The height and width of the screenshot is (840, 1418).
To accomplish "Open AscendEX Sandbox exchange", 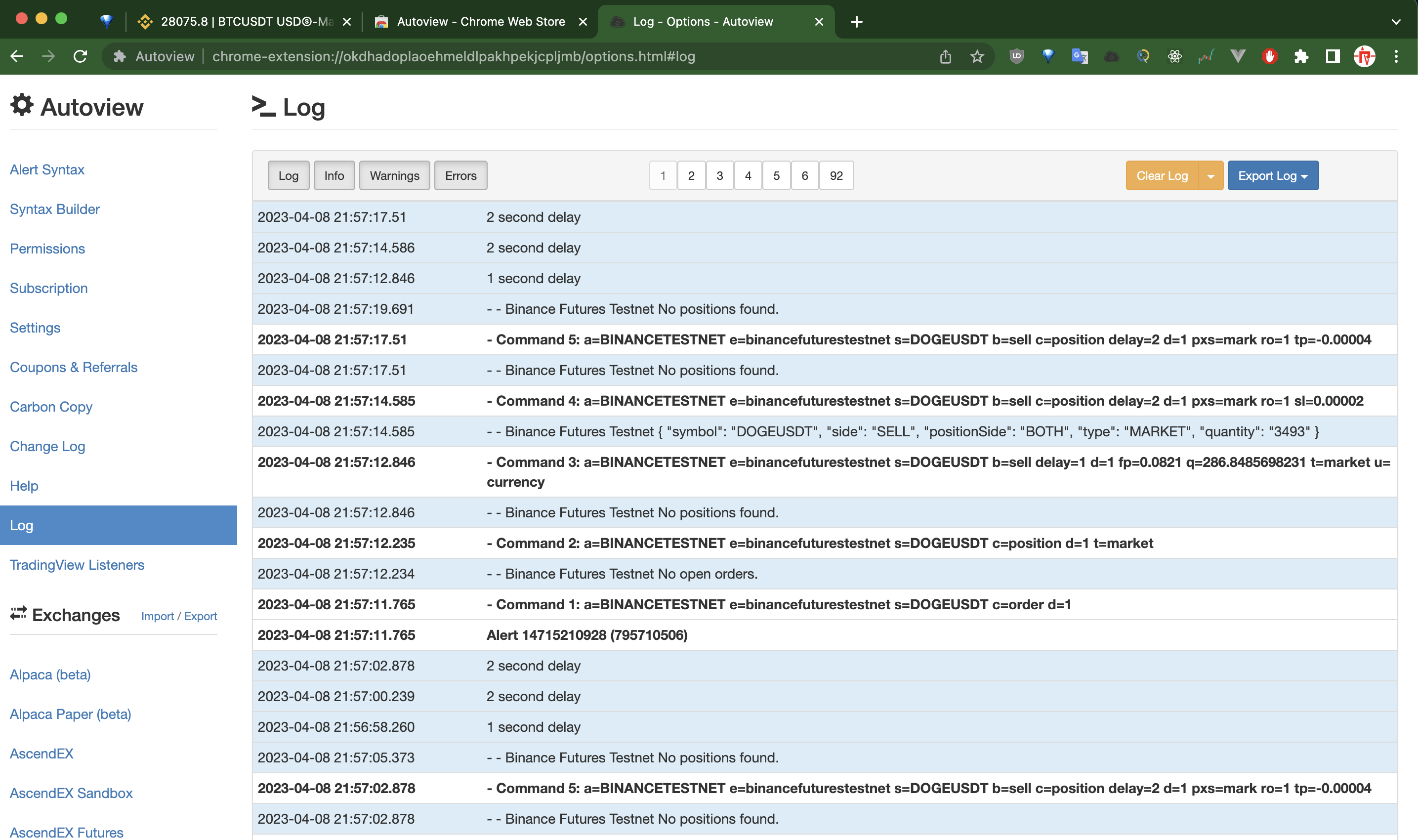I will 71,793.
